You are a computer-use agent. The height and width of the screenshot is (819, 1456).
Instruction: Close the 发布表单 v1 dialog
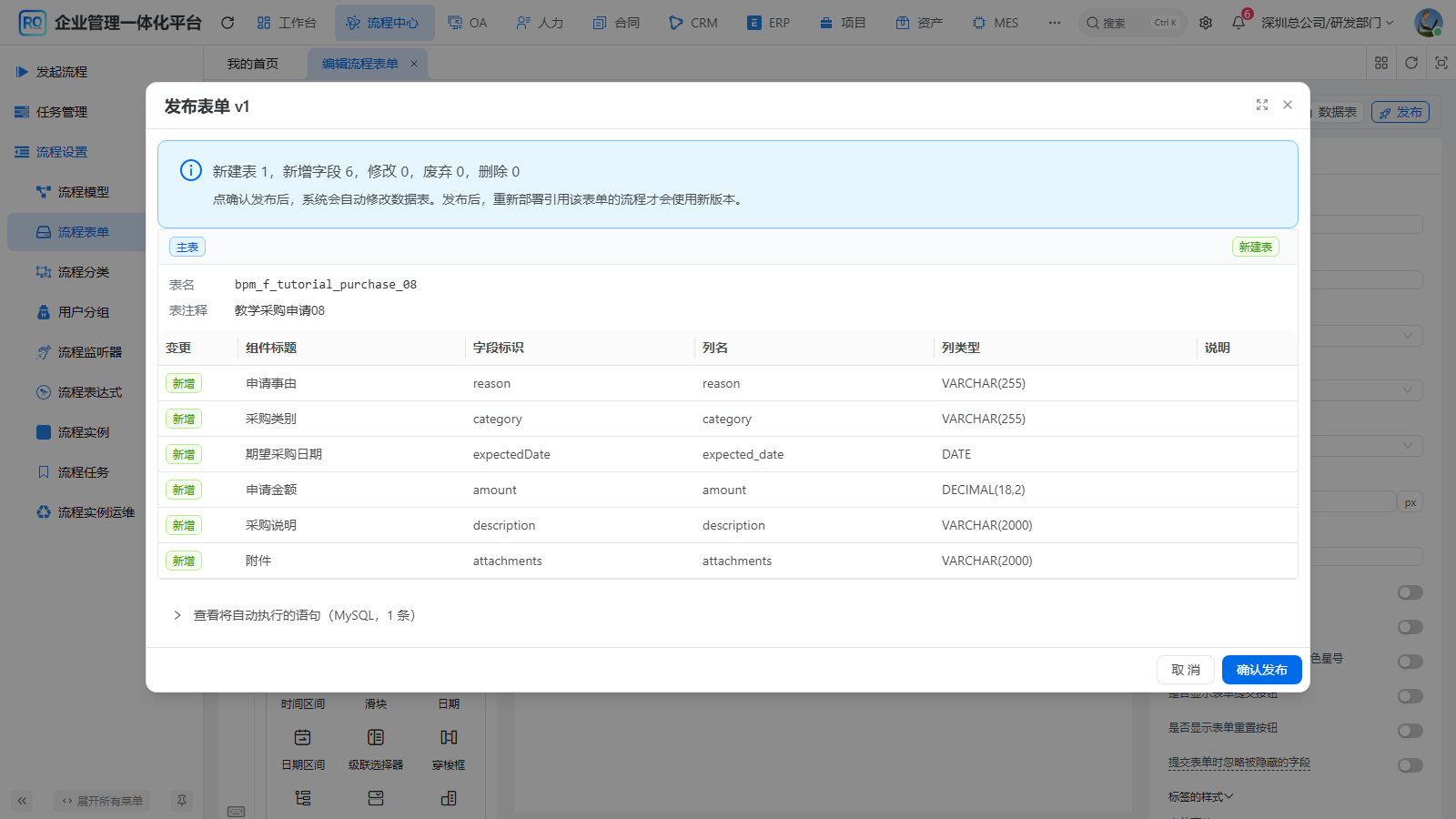pos(1288,105)
